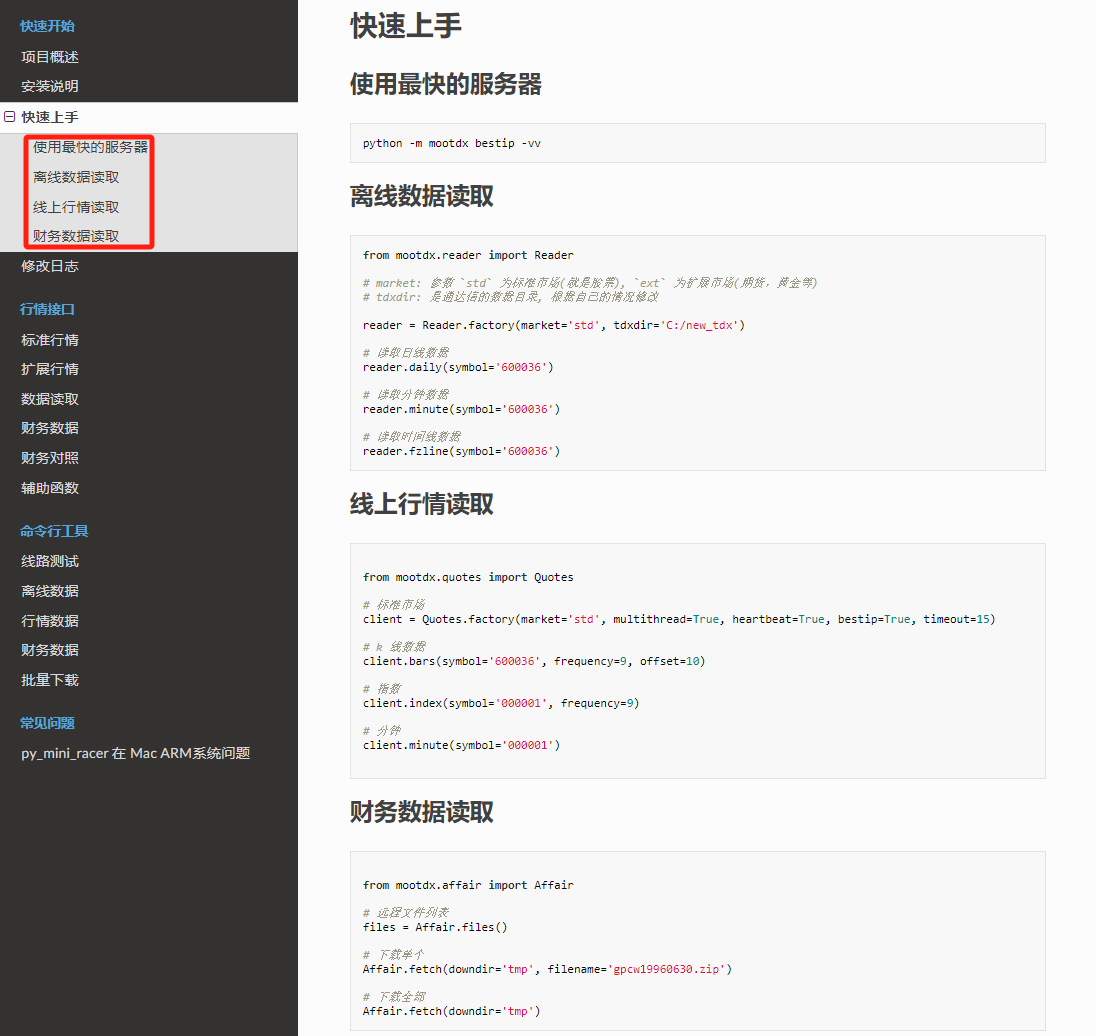
Task: Click the reader.fzline(symbol='600036') line
Action: (461, 451)
